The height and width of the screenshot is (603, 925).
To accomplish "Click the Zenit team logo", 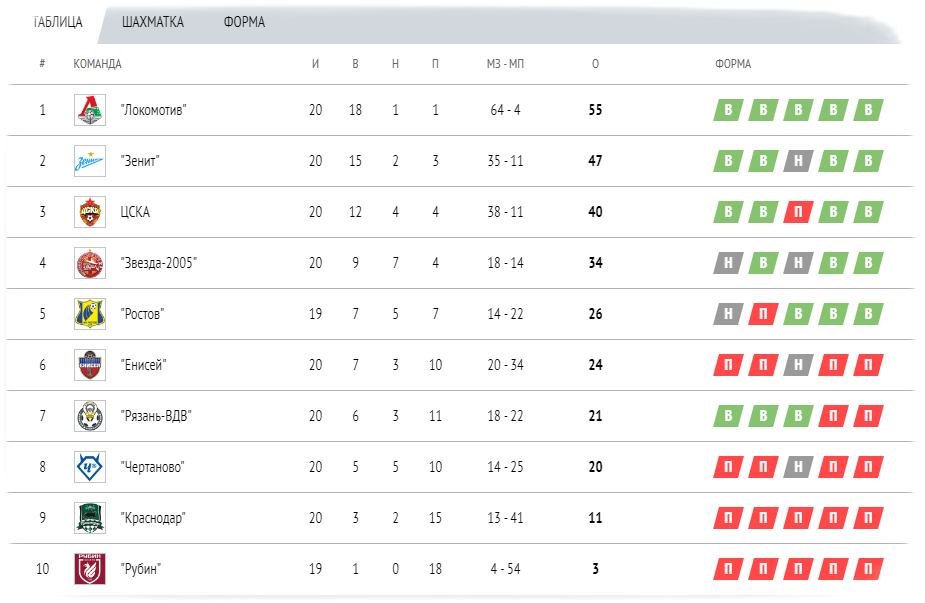I will [90, 161].
